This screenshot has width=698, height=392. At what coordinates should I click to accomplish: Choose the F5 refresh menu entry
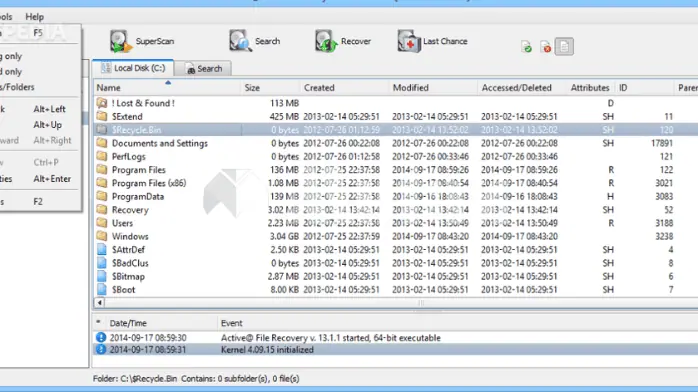click(x=39, y=33)
